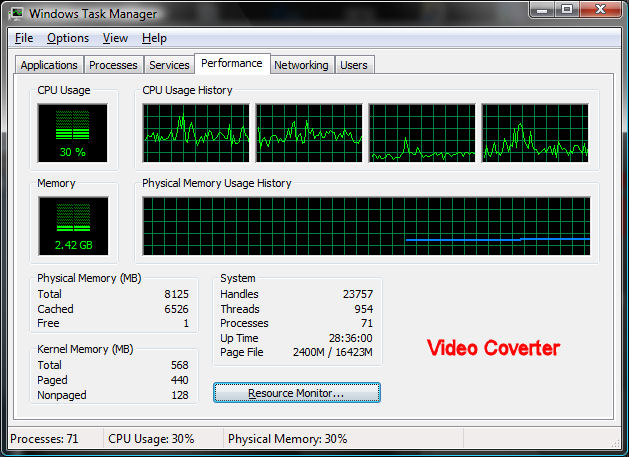Select the Performance tab
The width and height of the screenshot is (629, 457).
[x=232, y=63]
